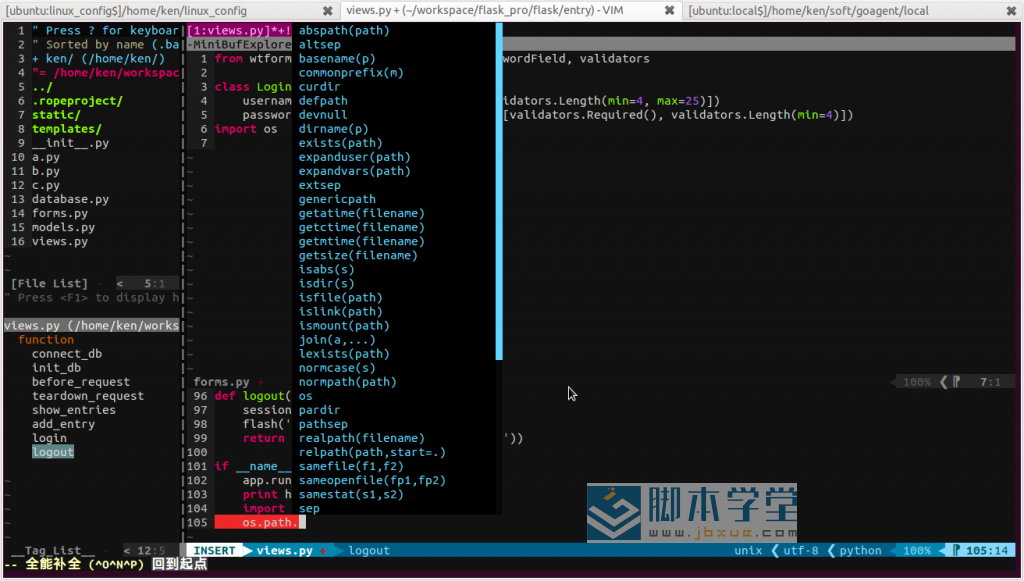Jump to connect_db in the tag list
1024x581 pixels.
point(67,353)
